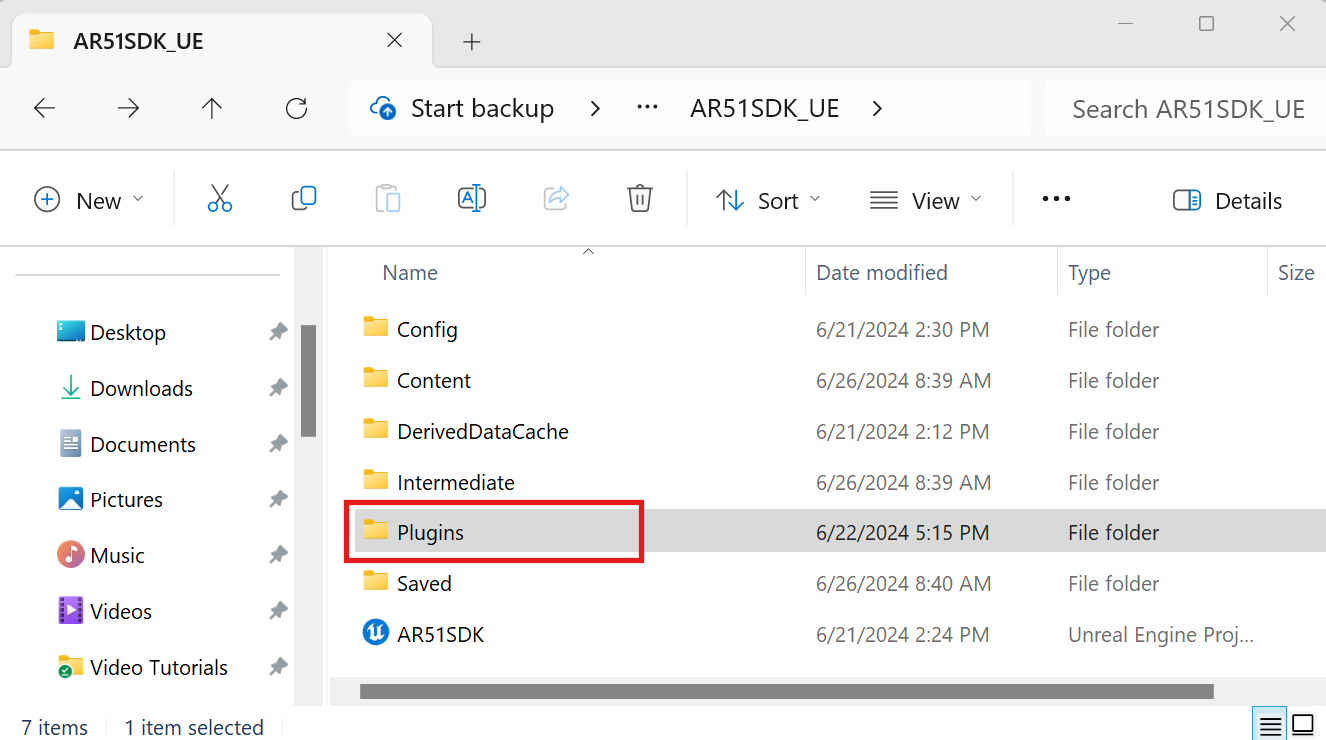Click the pin icon beside Music

click(278, 555)
